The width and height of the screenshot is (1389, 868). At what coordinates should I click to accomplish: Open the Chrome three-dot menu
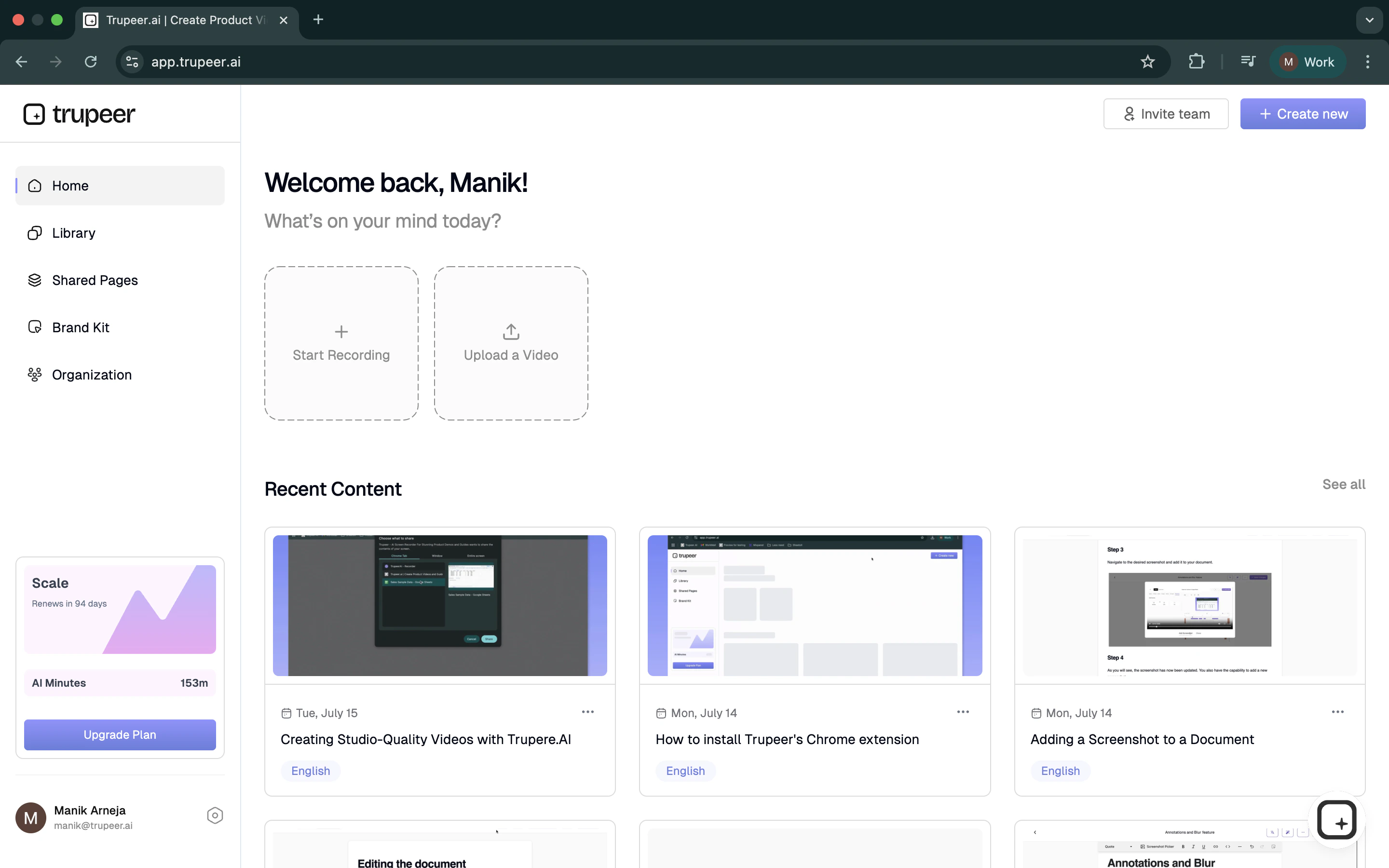pos(1367,62)
